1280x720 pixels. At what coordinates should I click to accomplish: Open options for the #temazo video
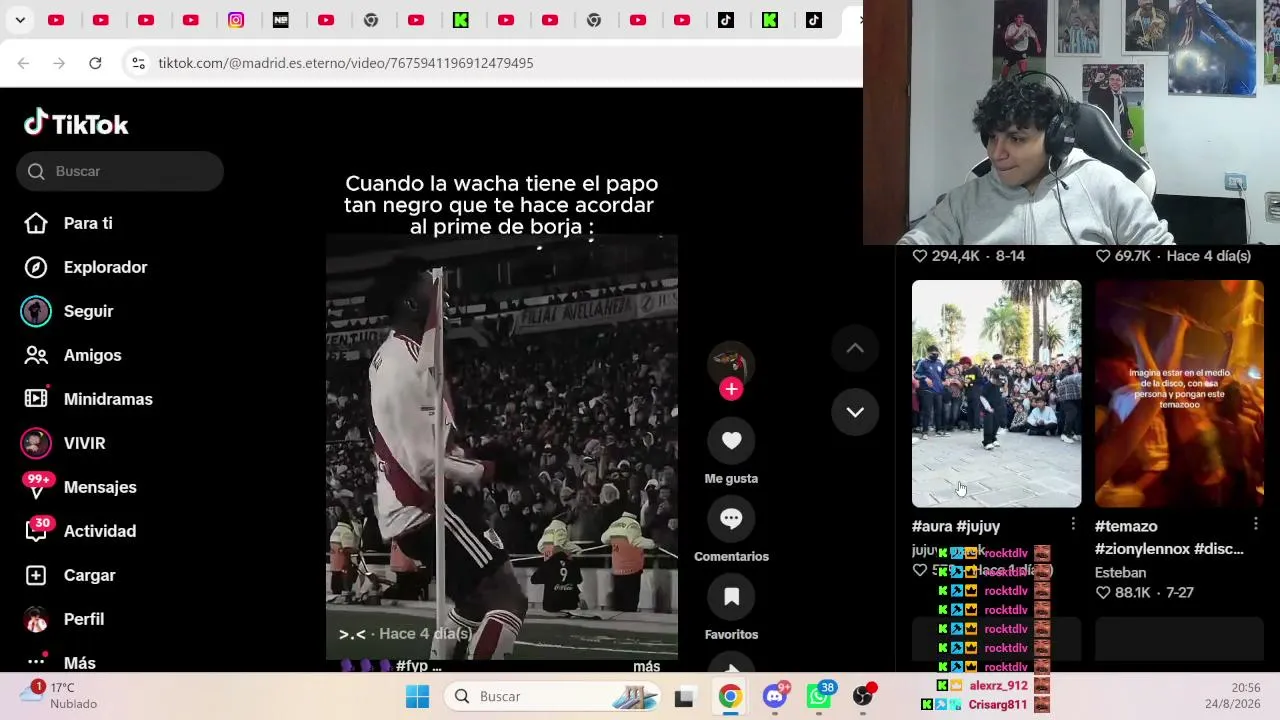pos(1256,524)
